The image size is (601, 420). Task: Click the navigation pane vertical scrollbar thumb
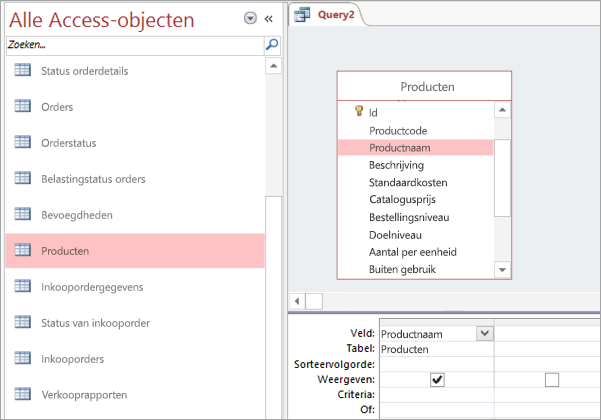tap(273, 307)
